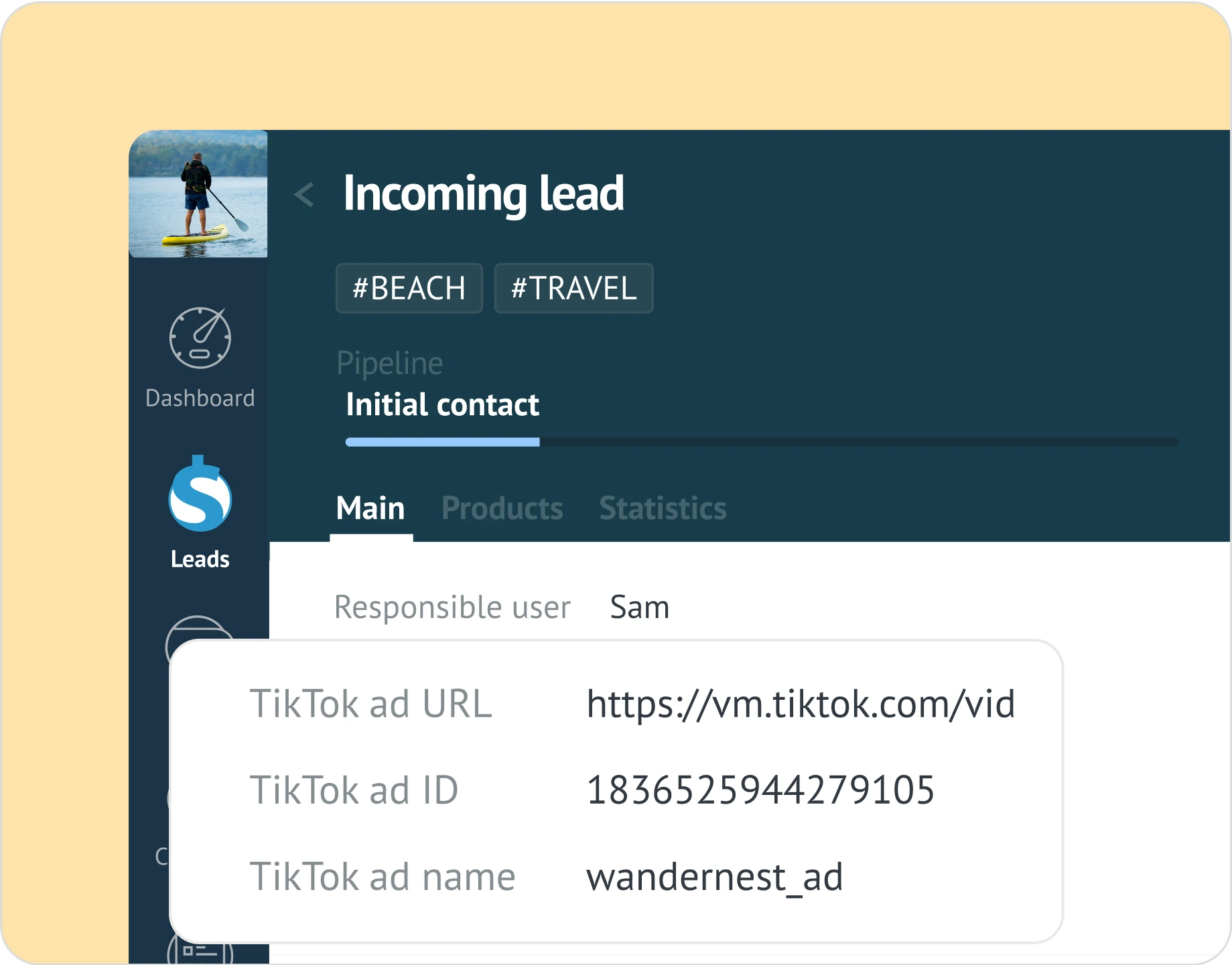Expand the Initial contact pipeline stage
The image size is (1232, 965).
442,404
